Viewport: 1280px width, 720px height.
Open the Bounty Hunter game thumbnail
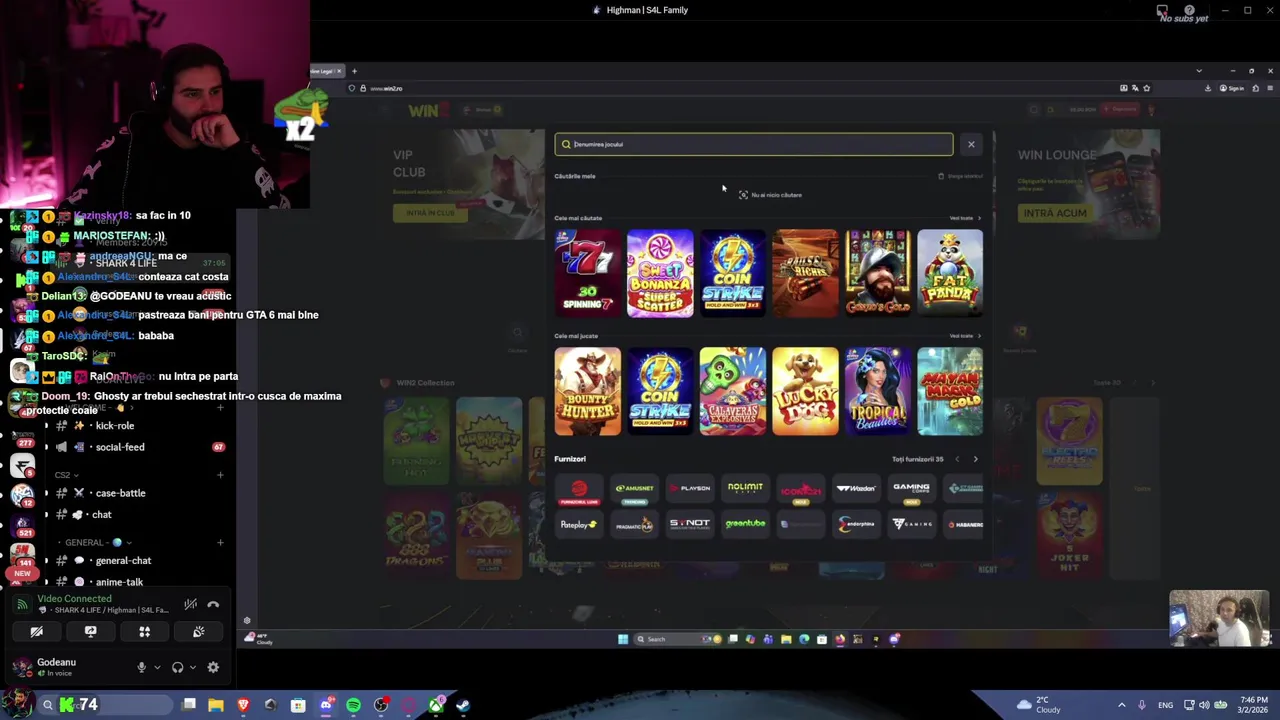click(x=588, y=391)
